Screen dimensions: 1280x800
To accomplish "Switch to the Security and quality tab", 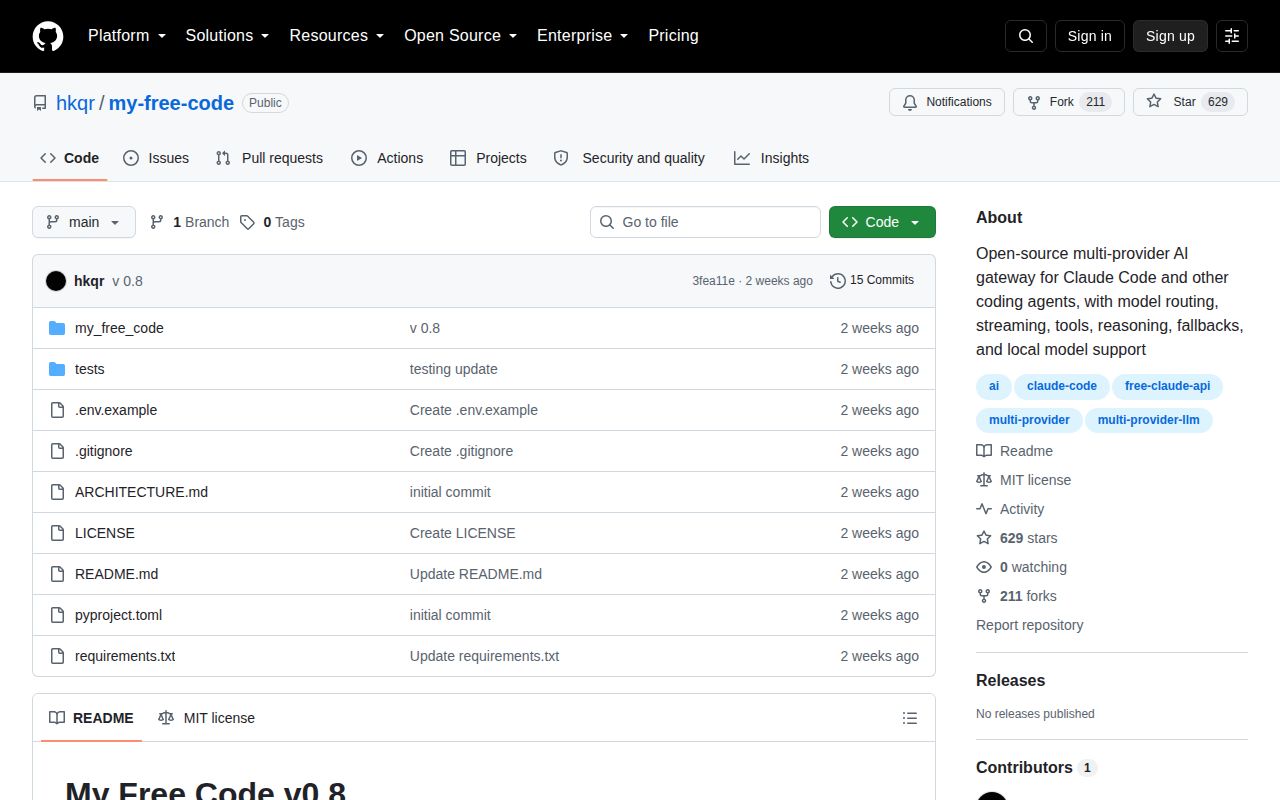I will [629, 158].
